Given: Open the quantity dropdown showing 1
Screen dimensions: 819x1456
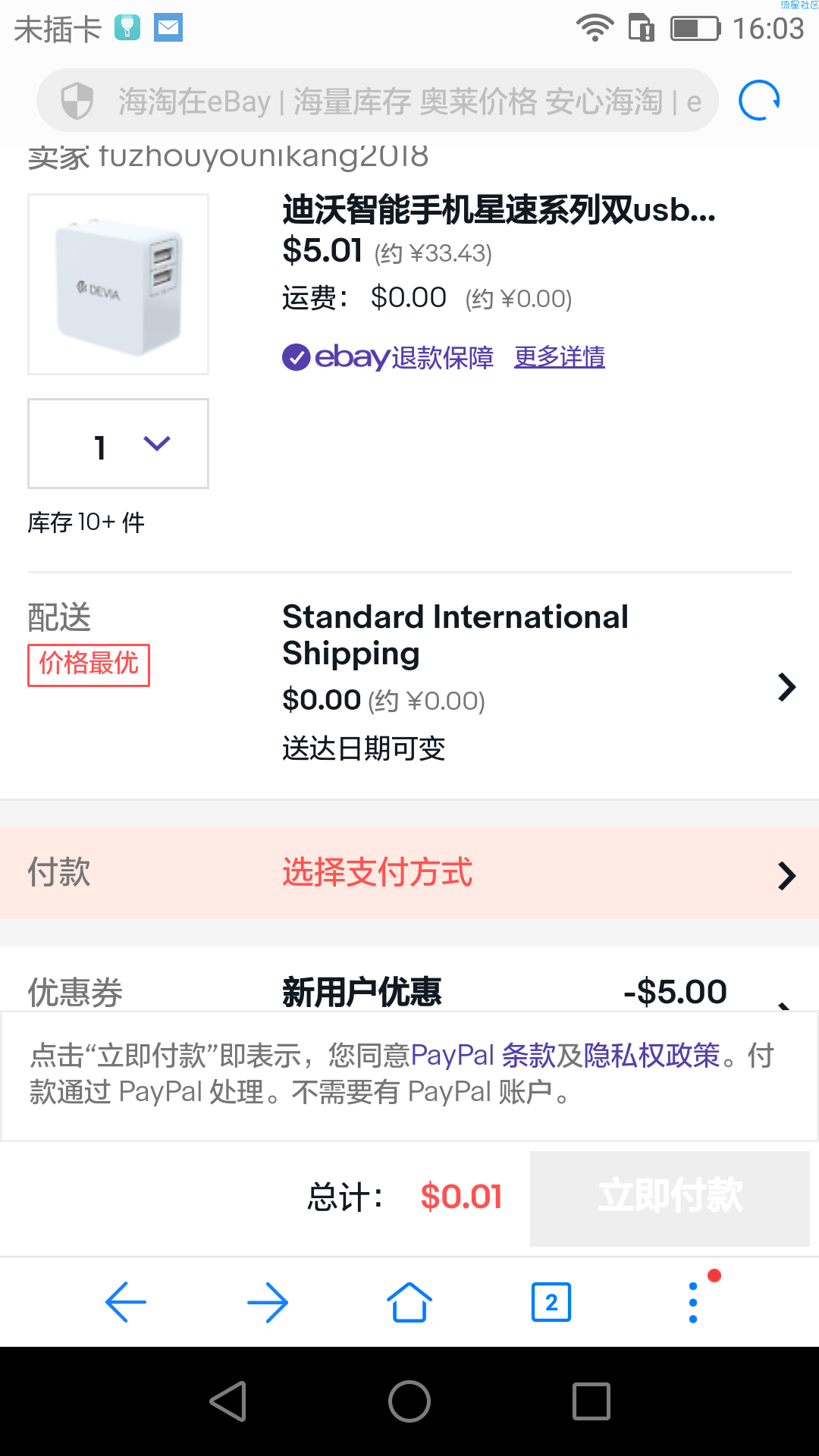Looking at the screenshot, I should click(118, 444).
